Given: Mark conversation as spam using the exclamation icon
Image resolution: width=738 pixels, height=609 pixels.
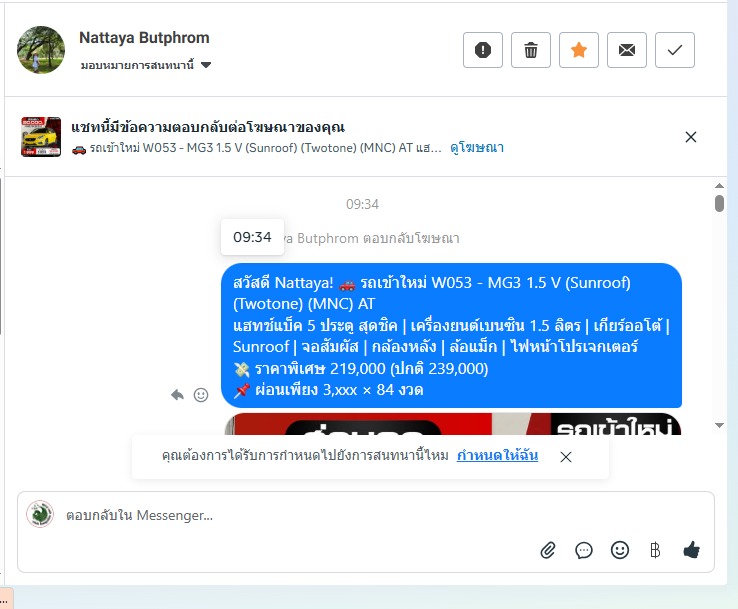Looking at the screenshot, I should tap(483, 50).
